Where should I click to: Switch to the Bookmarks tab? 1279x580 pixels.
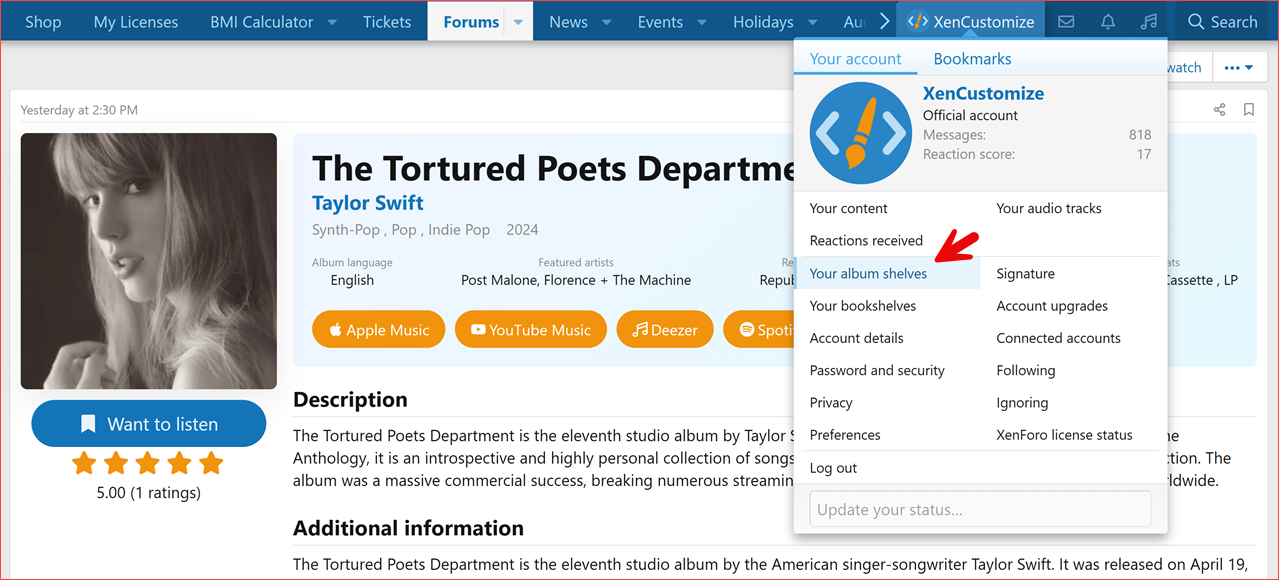tap(972, 59)
